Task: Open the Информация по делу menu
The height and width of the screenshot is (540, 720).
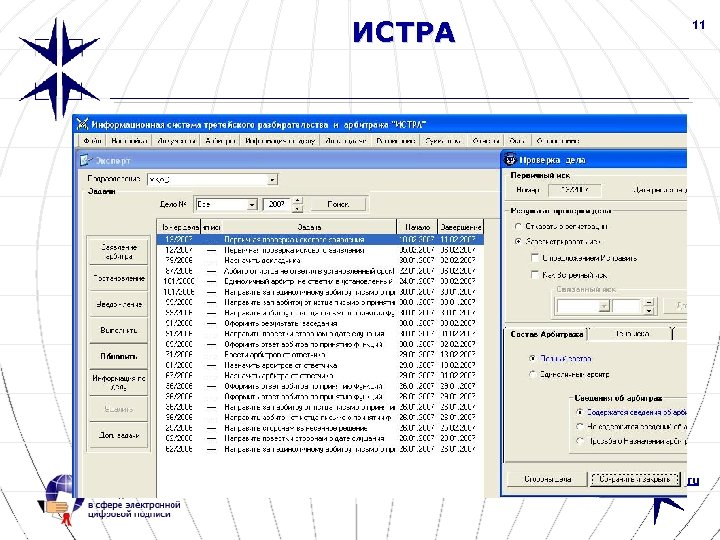Action: point(280,141)
